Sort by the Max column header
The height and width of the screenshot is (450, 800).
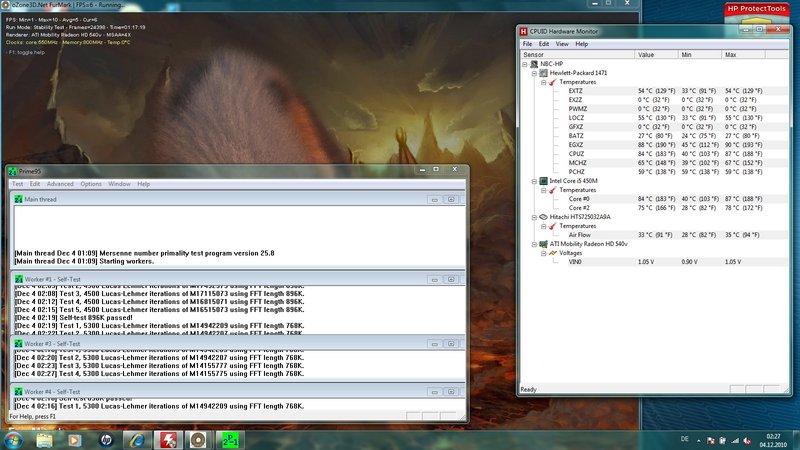pyautogui.click(x=743, y=55)
